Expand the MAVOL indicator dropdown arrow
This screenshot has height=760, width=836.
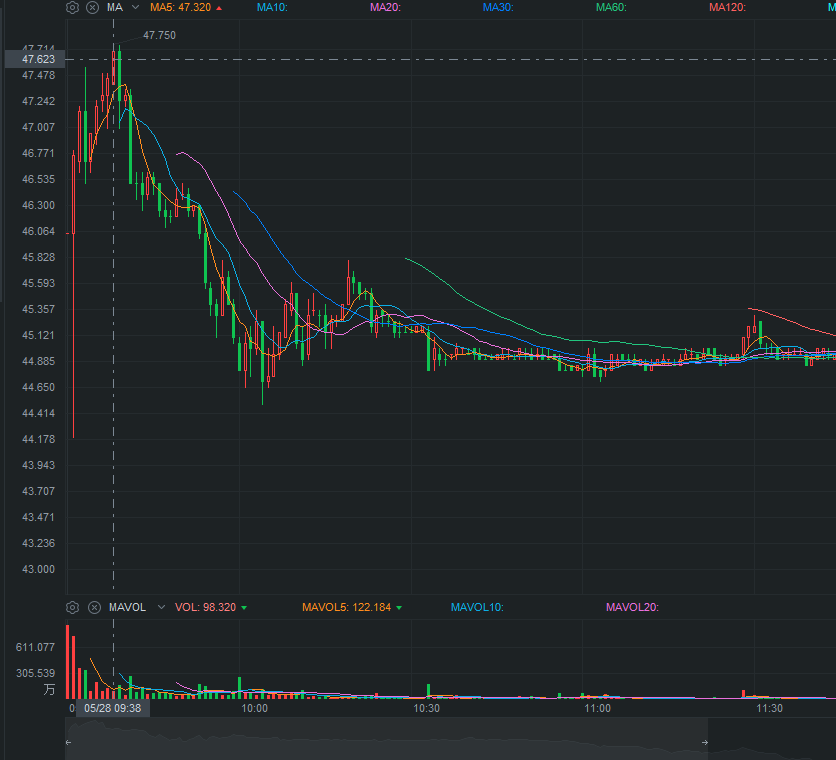click(161, 607)
